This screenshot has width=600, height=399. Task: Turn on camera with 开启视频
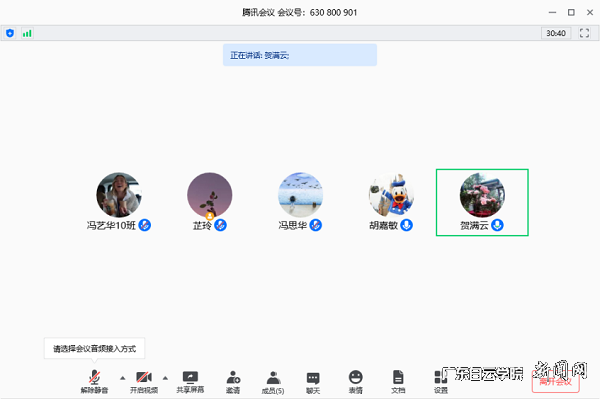pos(144,382)
